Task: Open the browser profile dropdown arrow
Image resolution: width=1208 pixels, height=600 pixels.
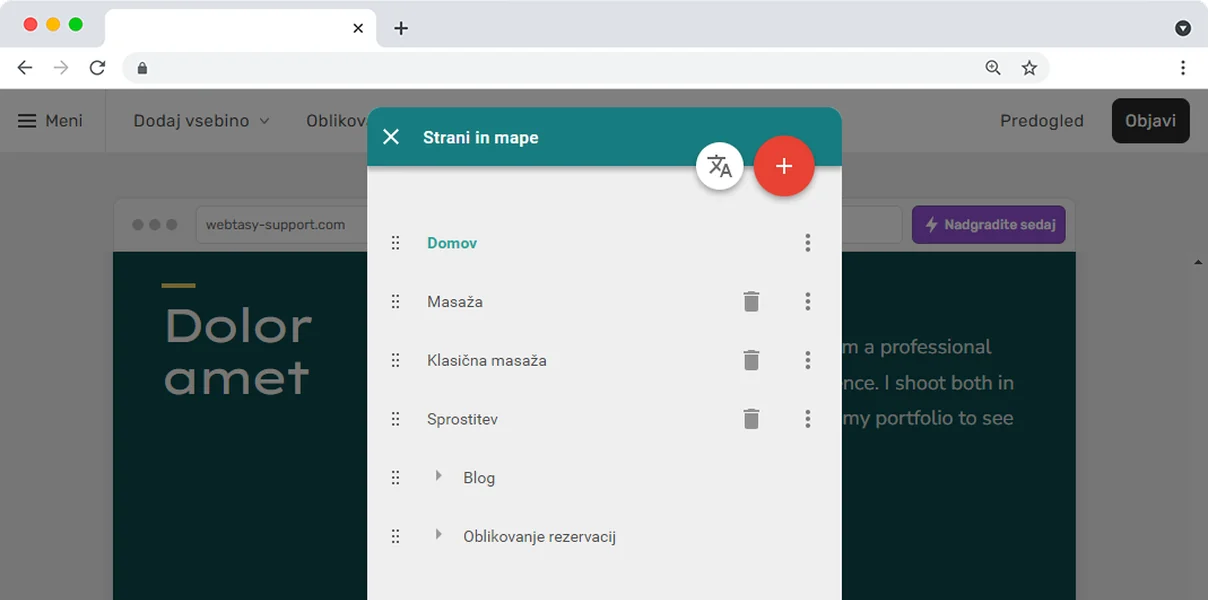Action: tap(1183, 28)
